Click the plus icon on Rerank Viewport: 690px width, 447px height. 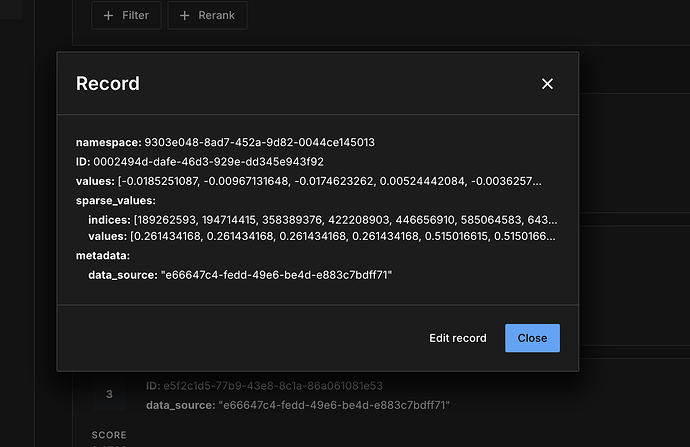click(185, 16)
